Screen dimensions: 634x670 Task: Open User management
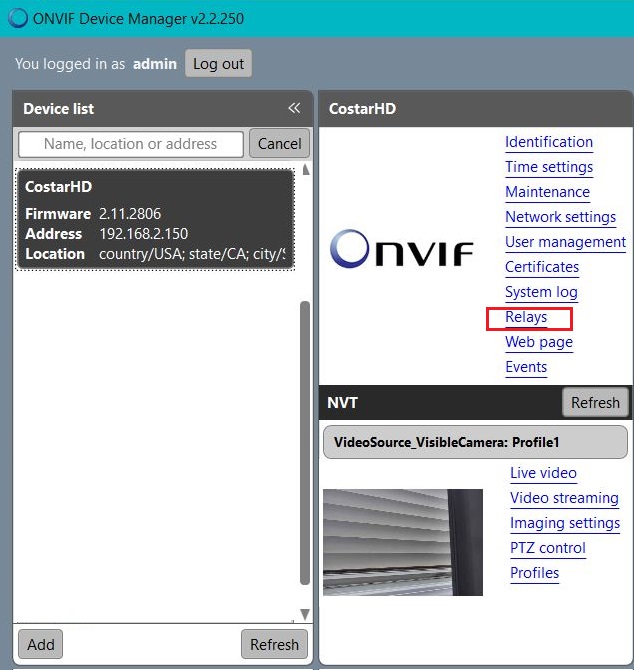click(565, 242)
